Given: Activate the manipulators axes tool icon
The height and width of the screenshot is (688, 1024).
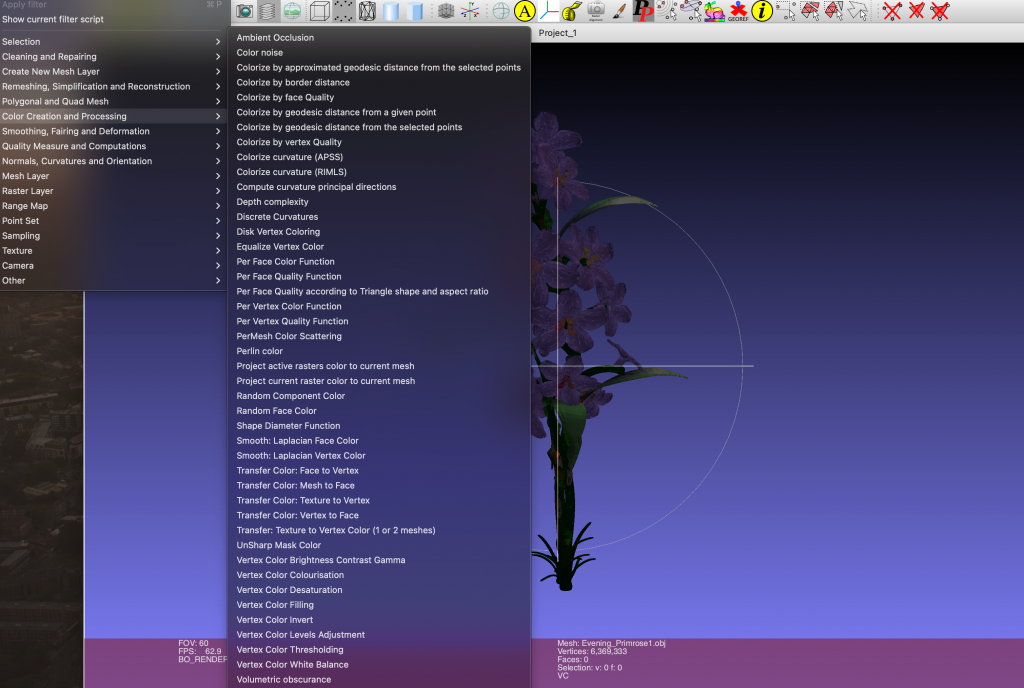Looking at the screenshot, I should point(549,10).
